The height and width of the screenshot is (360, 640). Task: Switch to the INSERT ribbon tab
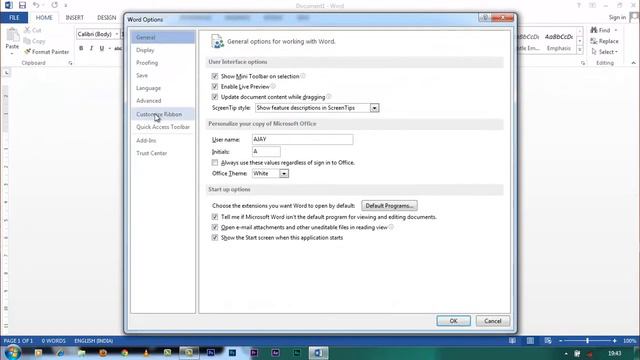pos(74,18)
